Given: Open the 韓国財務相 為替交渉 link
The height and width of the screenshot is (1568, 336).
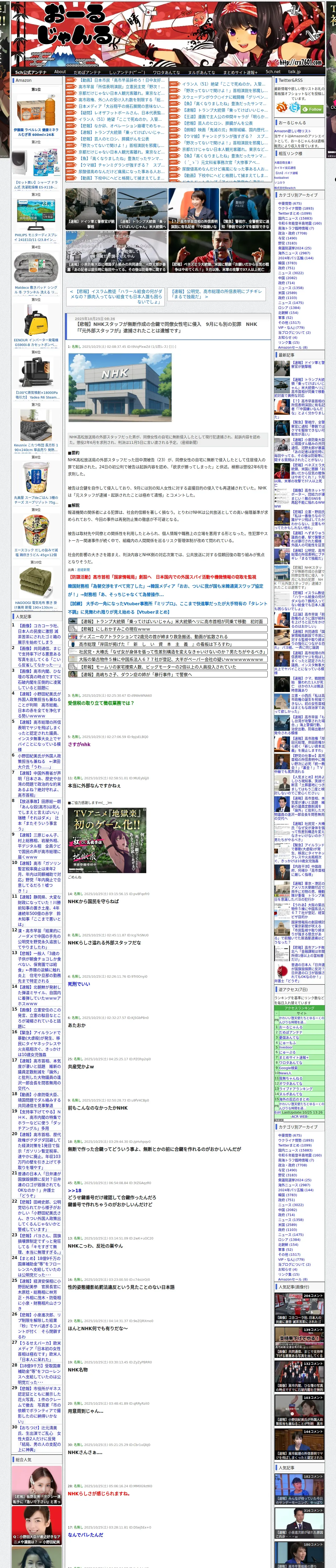Looking at the screenshot, I should (x=166, y=590).
